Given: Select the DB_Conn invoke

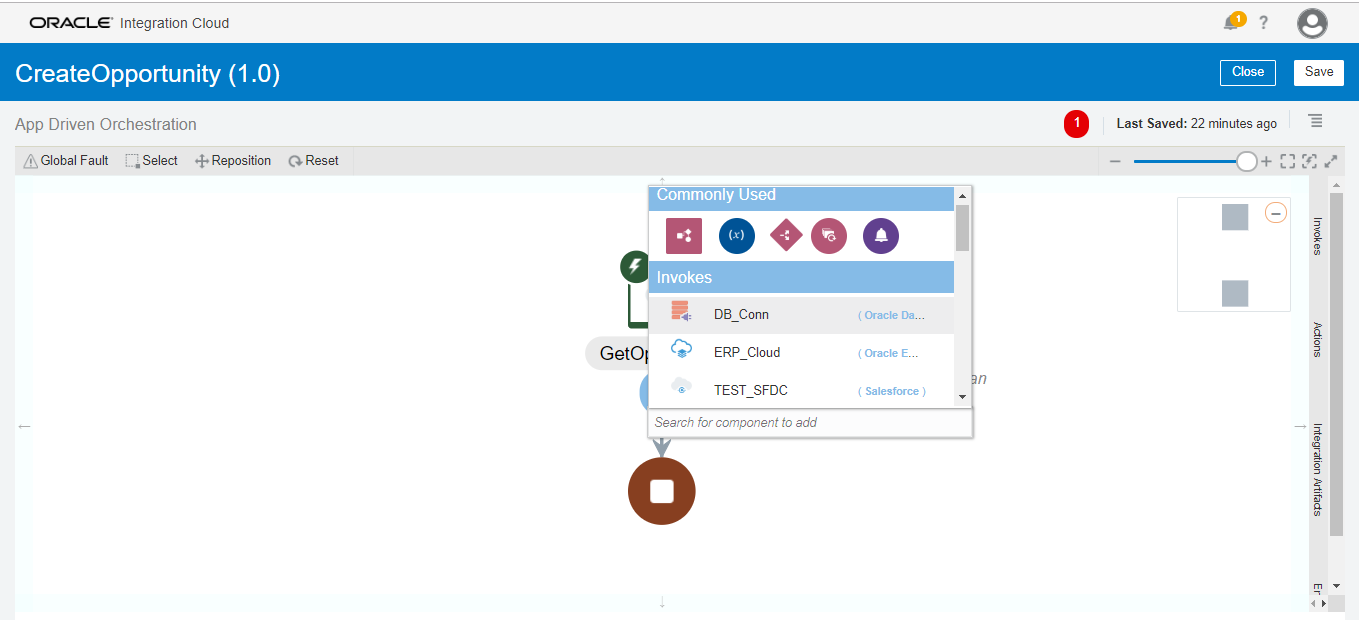Looking at the screenshot, I should 801,315.
